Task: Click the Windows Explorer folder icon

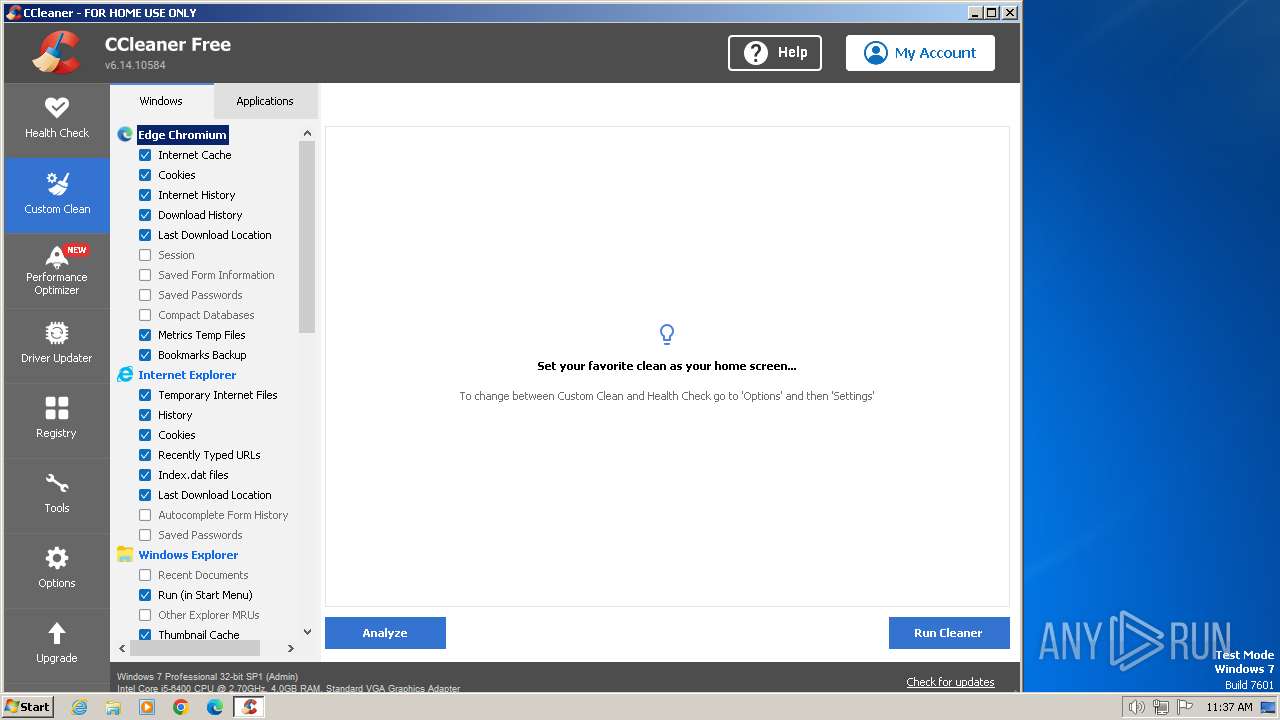Action: 125,555
